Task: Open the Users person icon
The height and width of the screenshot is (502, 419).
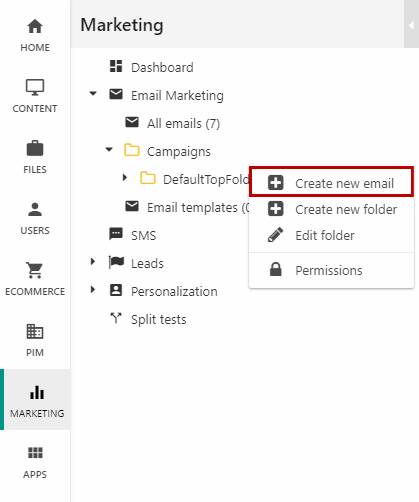Action: (35, 209)
